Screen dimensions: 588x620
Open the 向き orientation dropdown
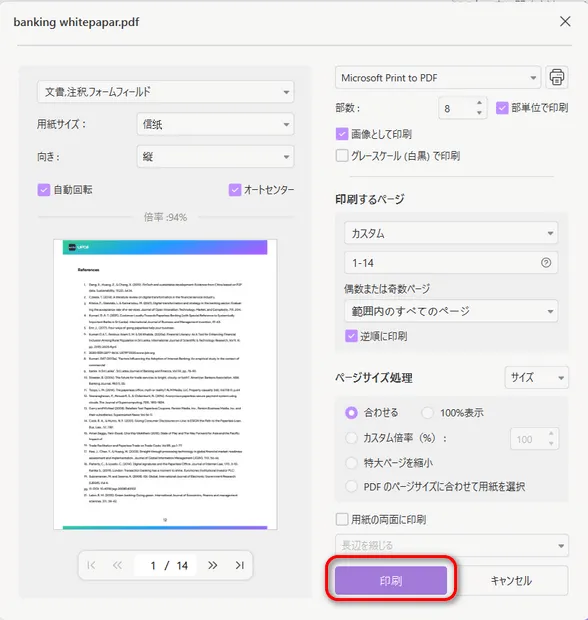[215, 157]
